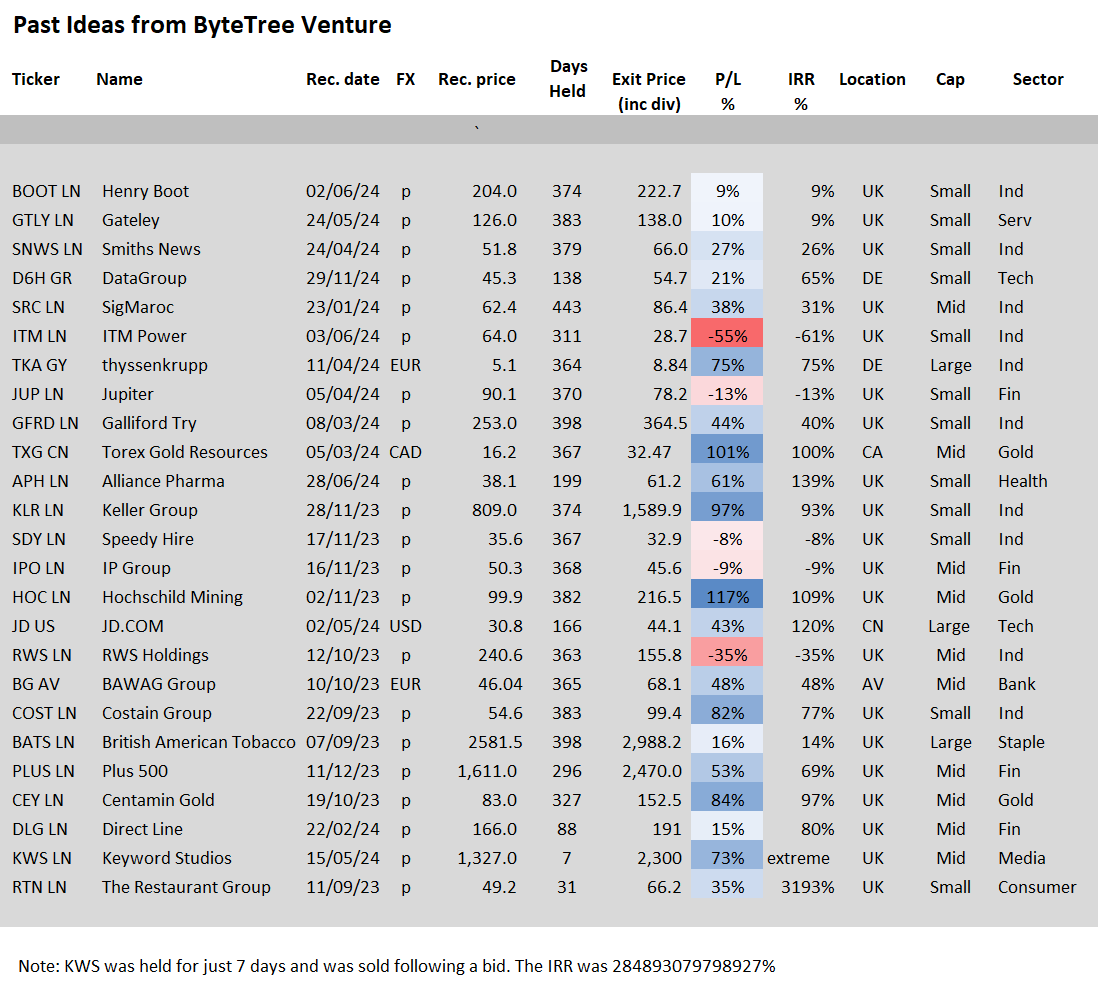Select the ITM Power red -55% cell
1098x993 pixels.
[x=727, y=336]
